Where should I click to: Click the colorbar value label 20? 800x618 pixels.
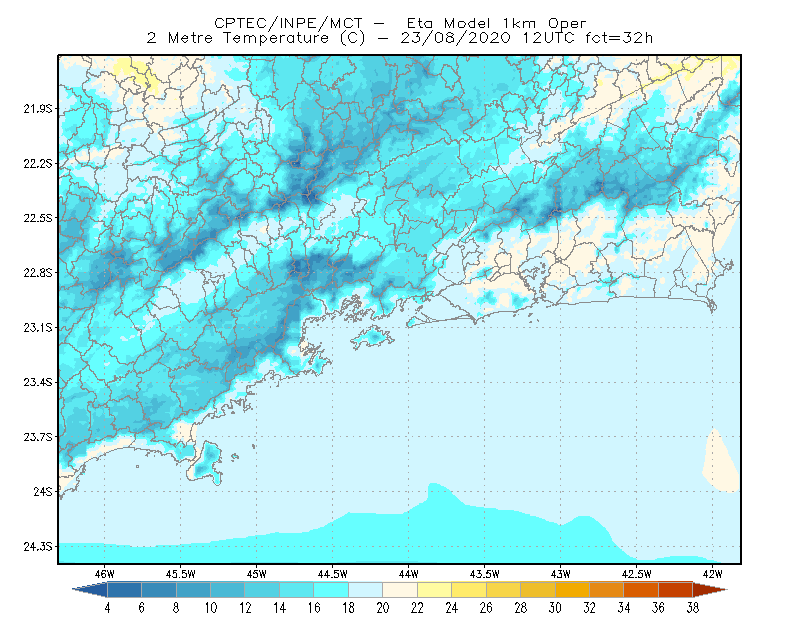pos(383,608)
